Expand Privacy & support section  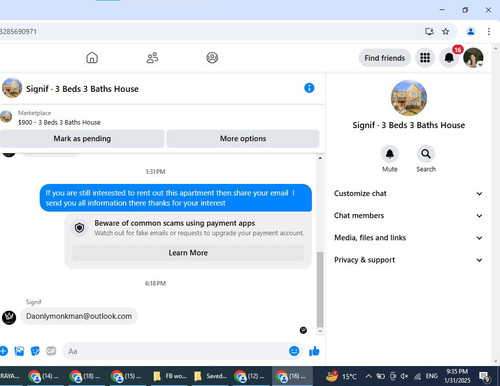point(408,260)
